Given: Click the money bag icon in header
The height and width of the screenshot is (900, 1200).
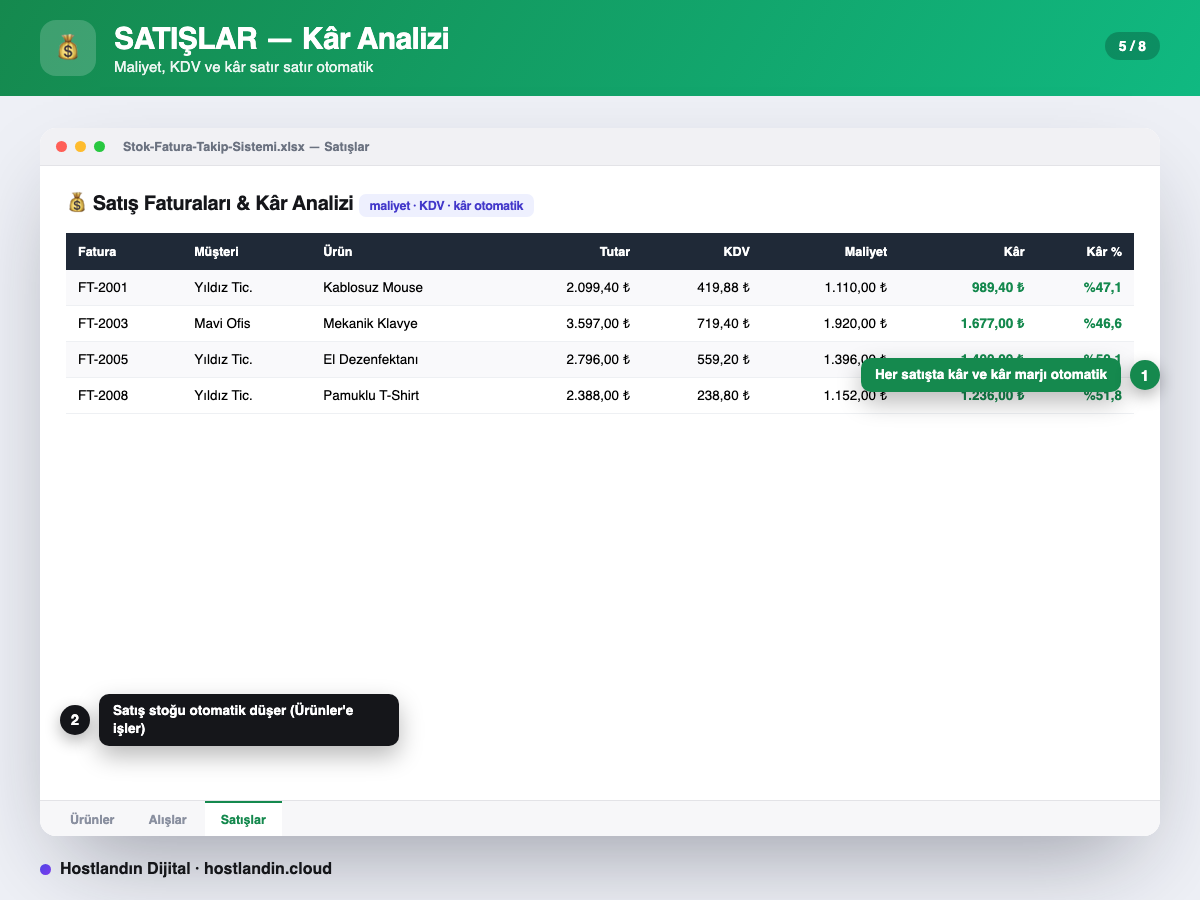Looking at the screenshot, I should coord(68,47).
